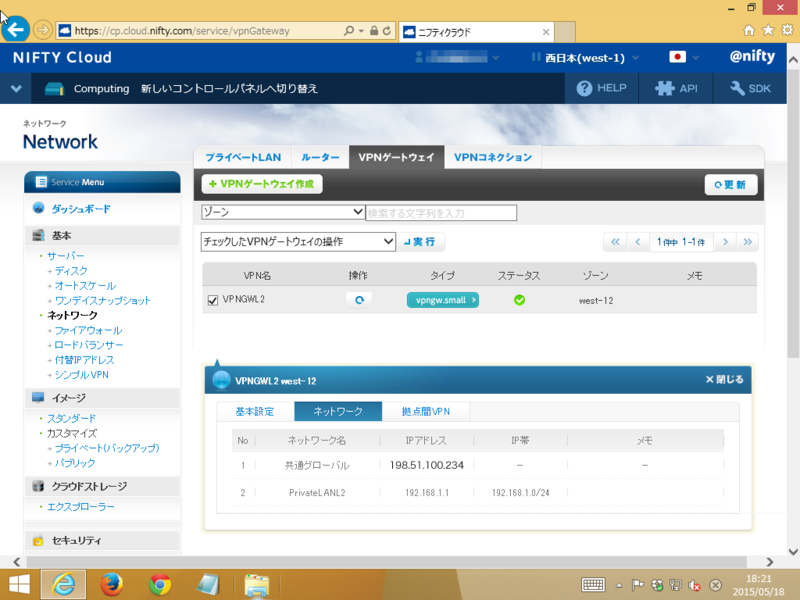Click the green status check icon

pyautogui.click(x=519, y=300)
